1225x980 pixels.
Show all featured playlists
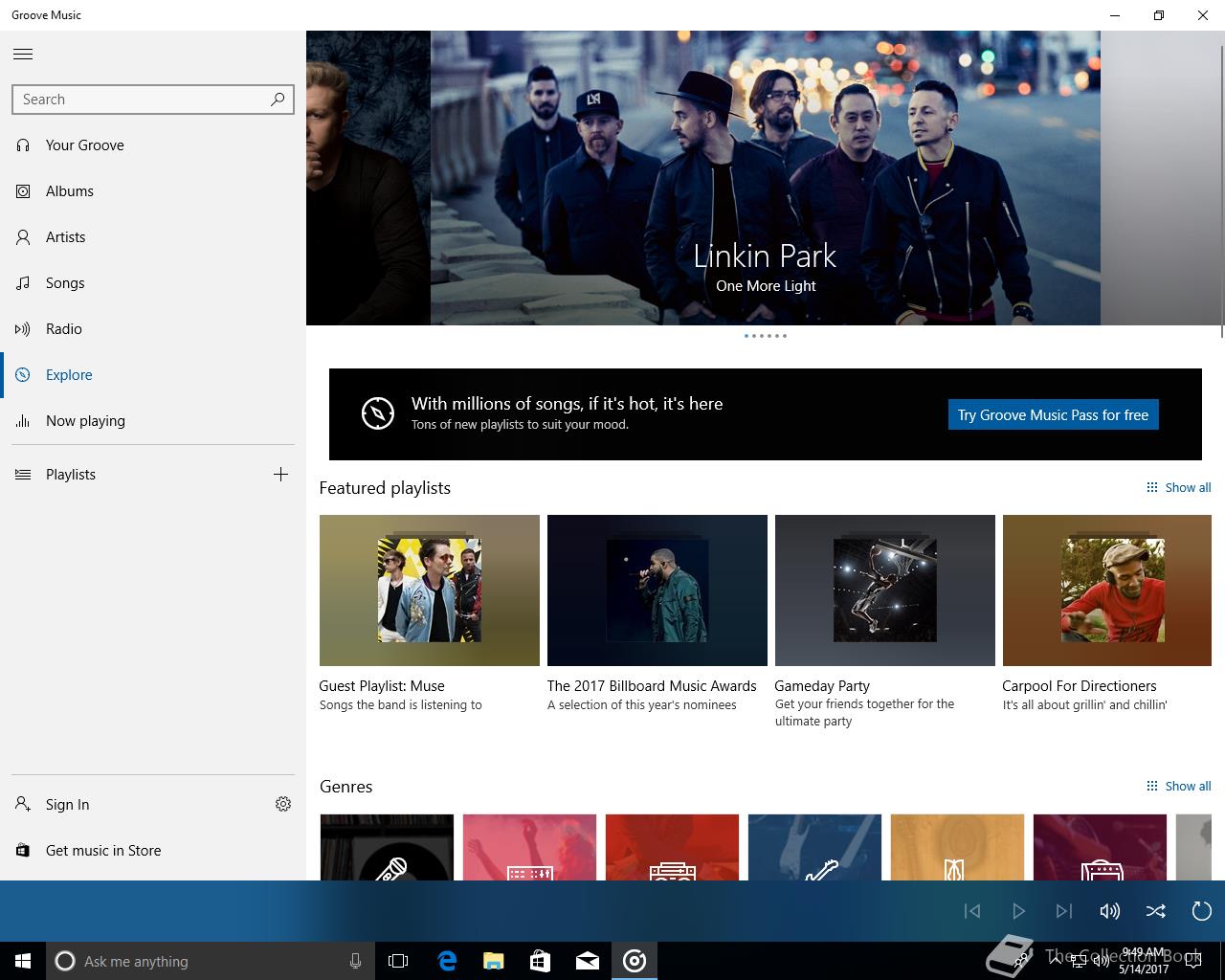click(x=1178, y=487)
